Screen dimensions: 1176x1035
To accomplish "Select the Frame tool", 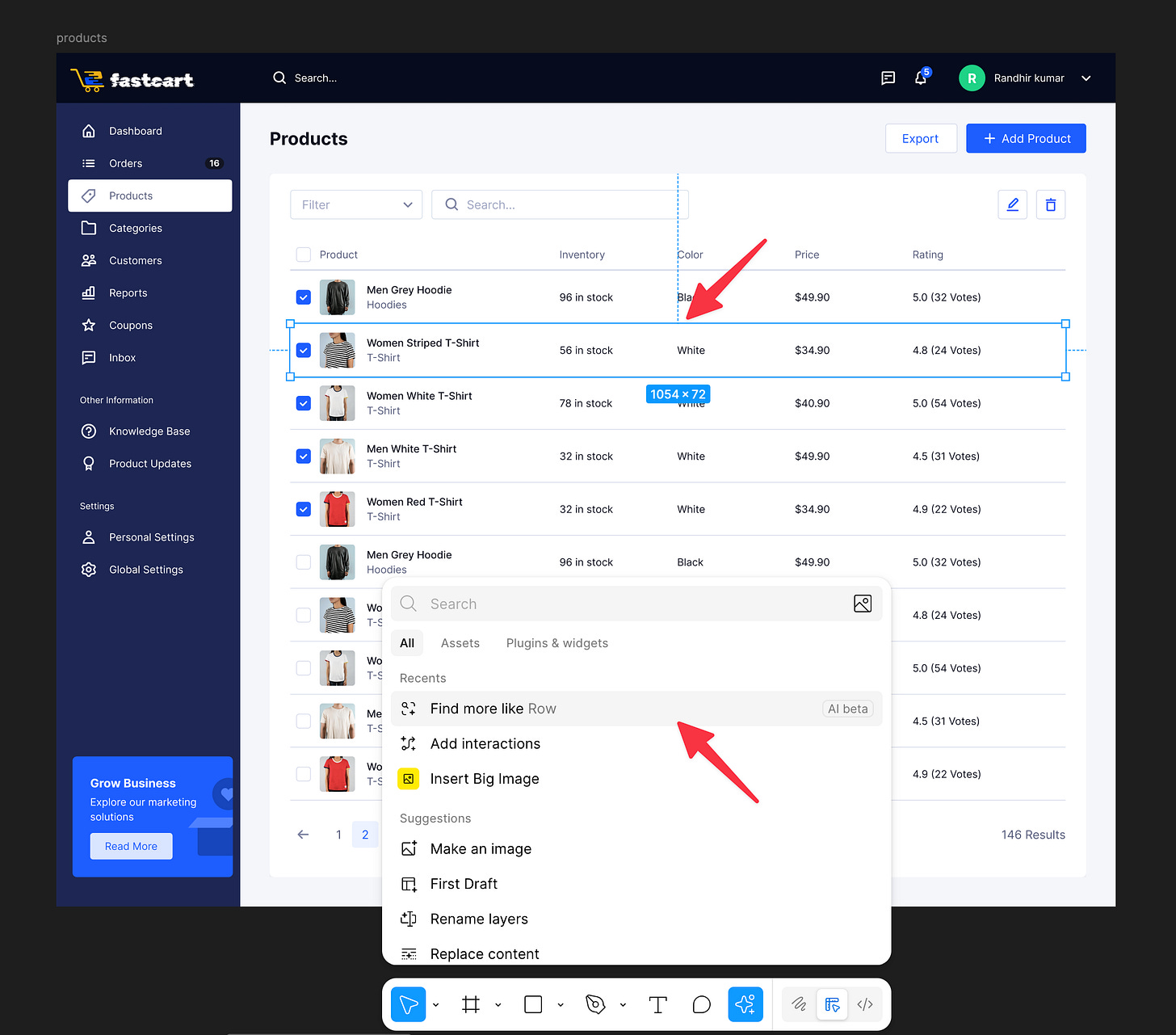I will click(471, 1004).
